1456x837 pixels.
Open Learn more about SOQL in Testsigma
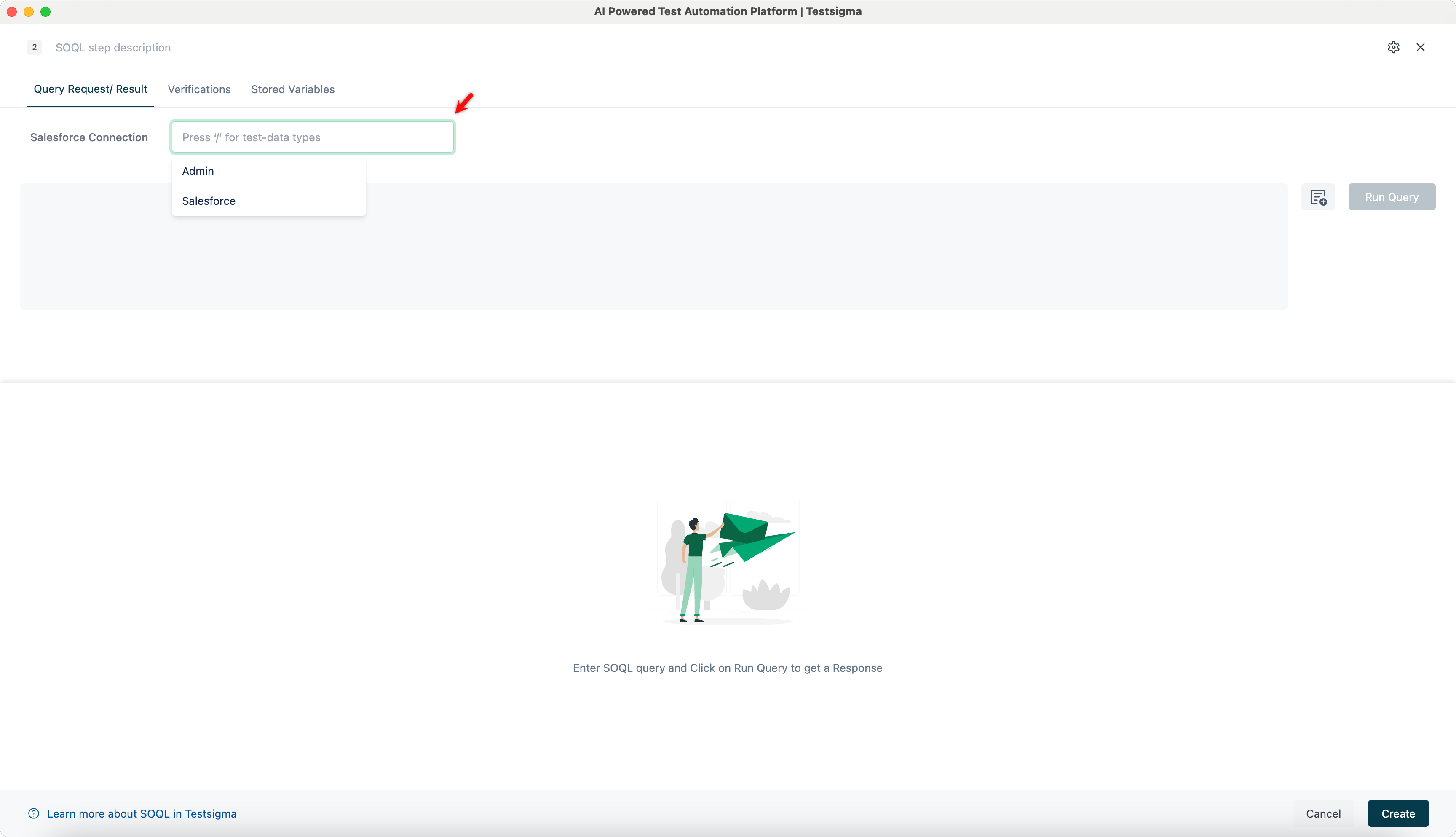click(142, 813)
